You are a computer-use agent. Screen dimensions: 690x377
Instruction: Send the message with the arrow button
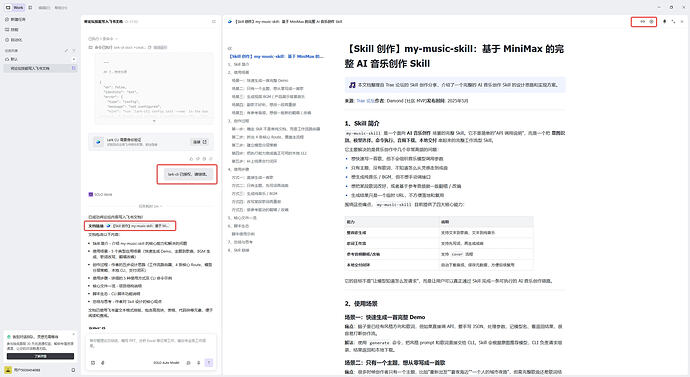click(209, 362)
